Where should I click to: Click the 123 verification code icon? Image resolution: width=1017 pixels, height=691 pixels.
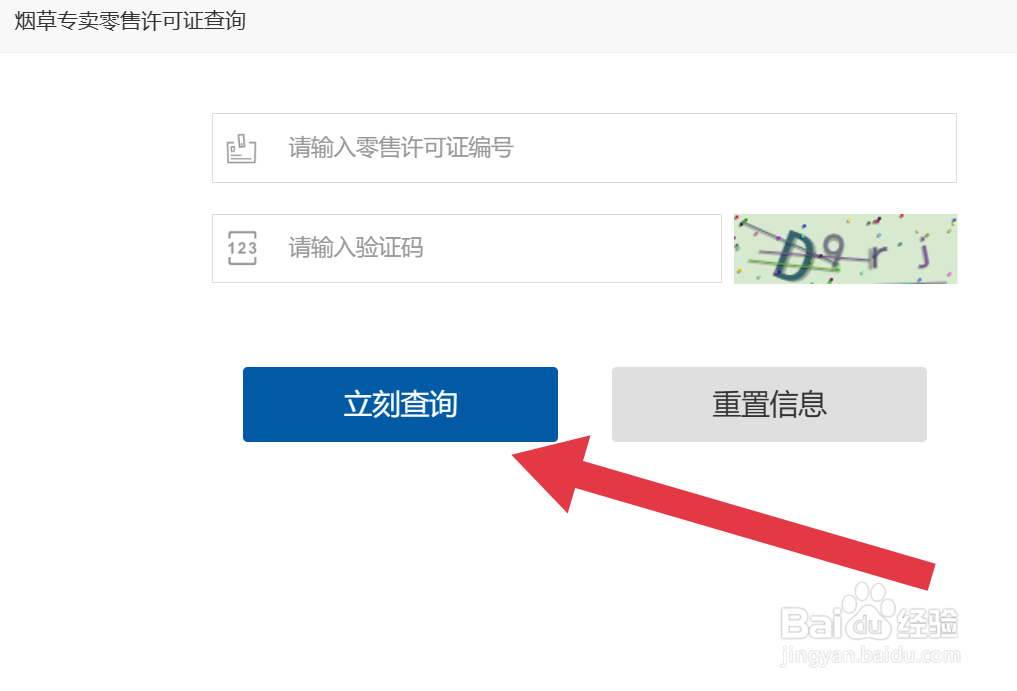point(242,248)
